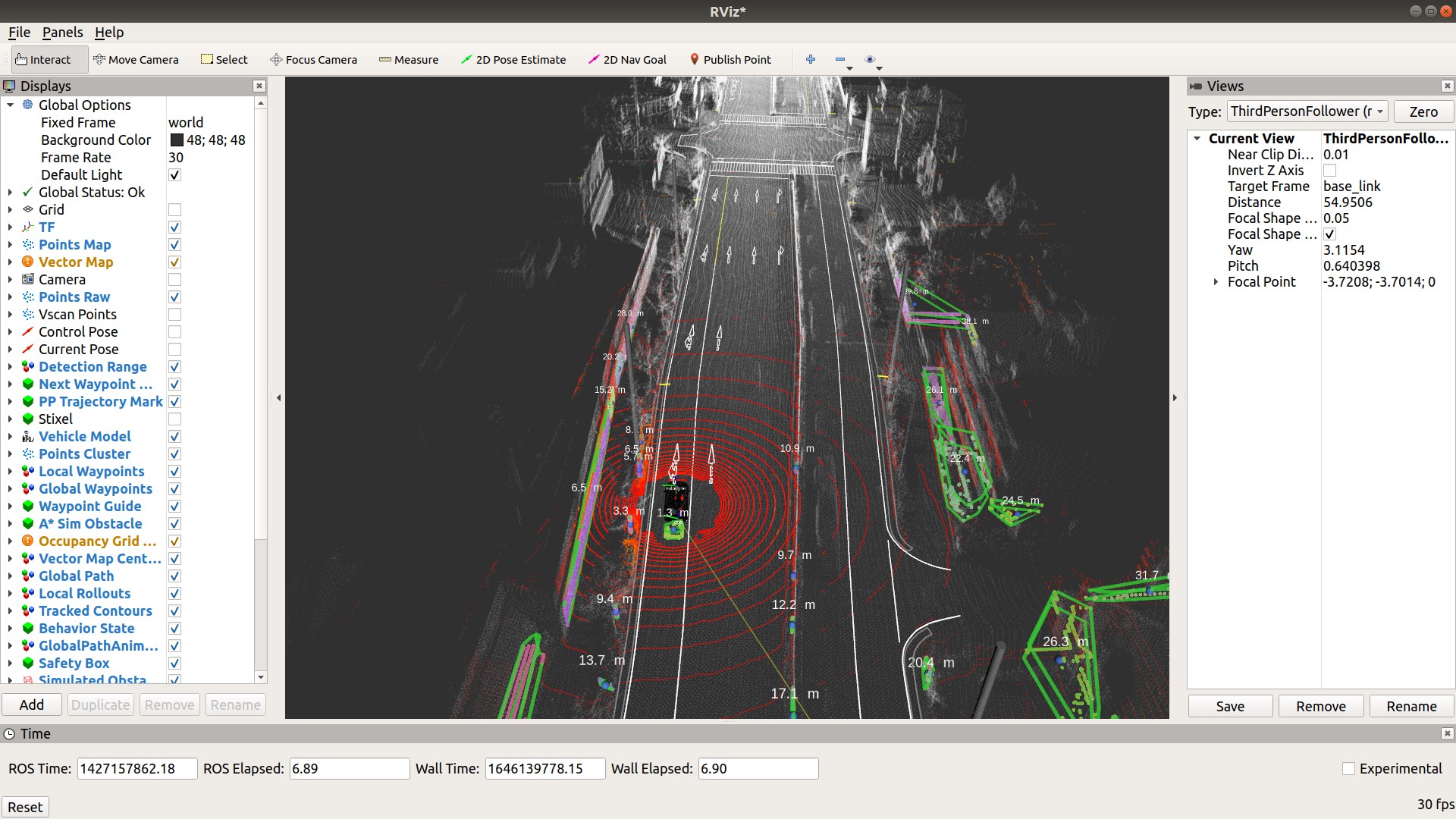Viewport: 1456px width, 819px height.
Task: Toggle the Default Light checkbox
Action: 174,174
